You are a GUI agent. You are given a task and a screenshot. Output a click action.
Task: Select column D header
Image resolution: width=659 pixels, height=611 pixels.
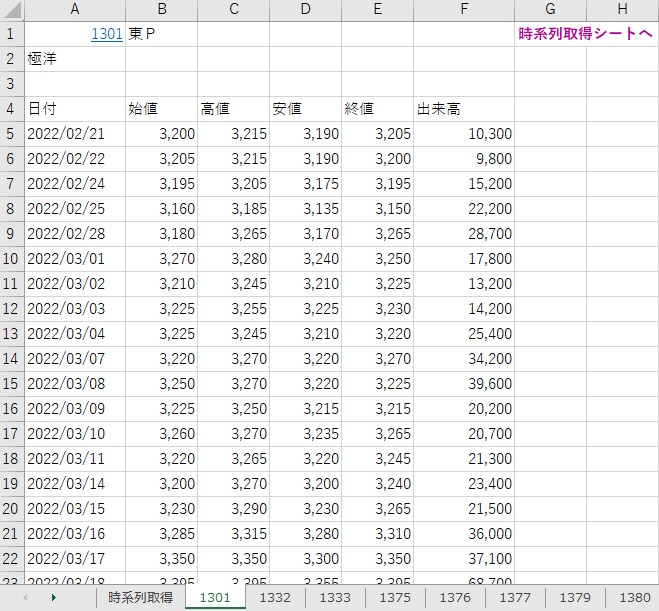306,9
